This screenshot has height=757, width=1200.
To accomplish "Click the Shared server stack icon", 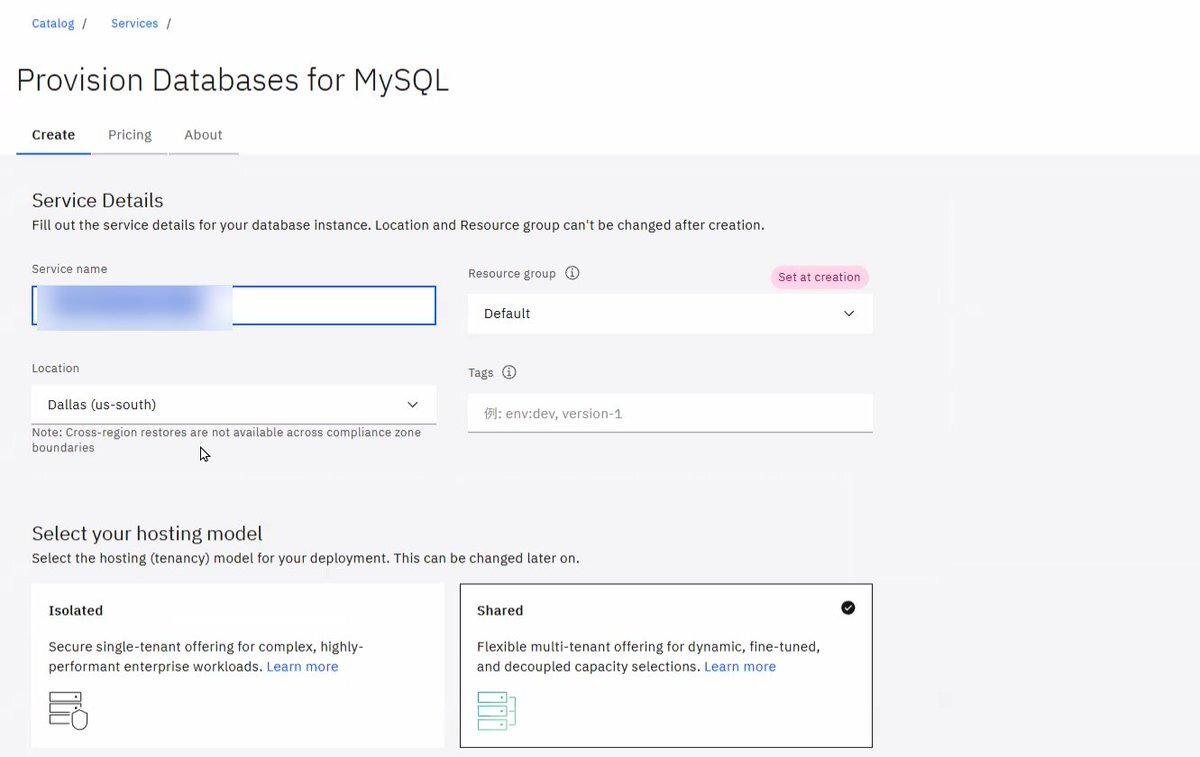I will tap(496, 710).
